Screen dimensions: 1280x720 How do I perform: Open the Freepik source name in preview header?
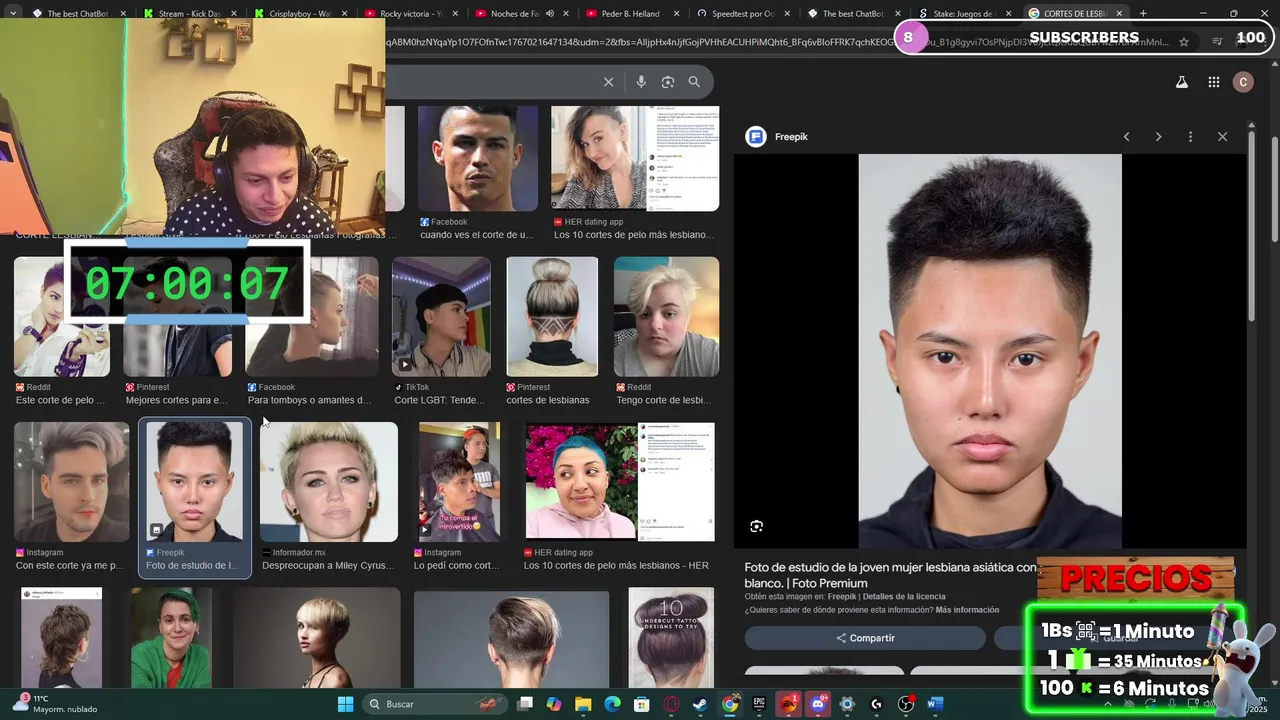[791, 137]
